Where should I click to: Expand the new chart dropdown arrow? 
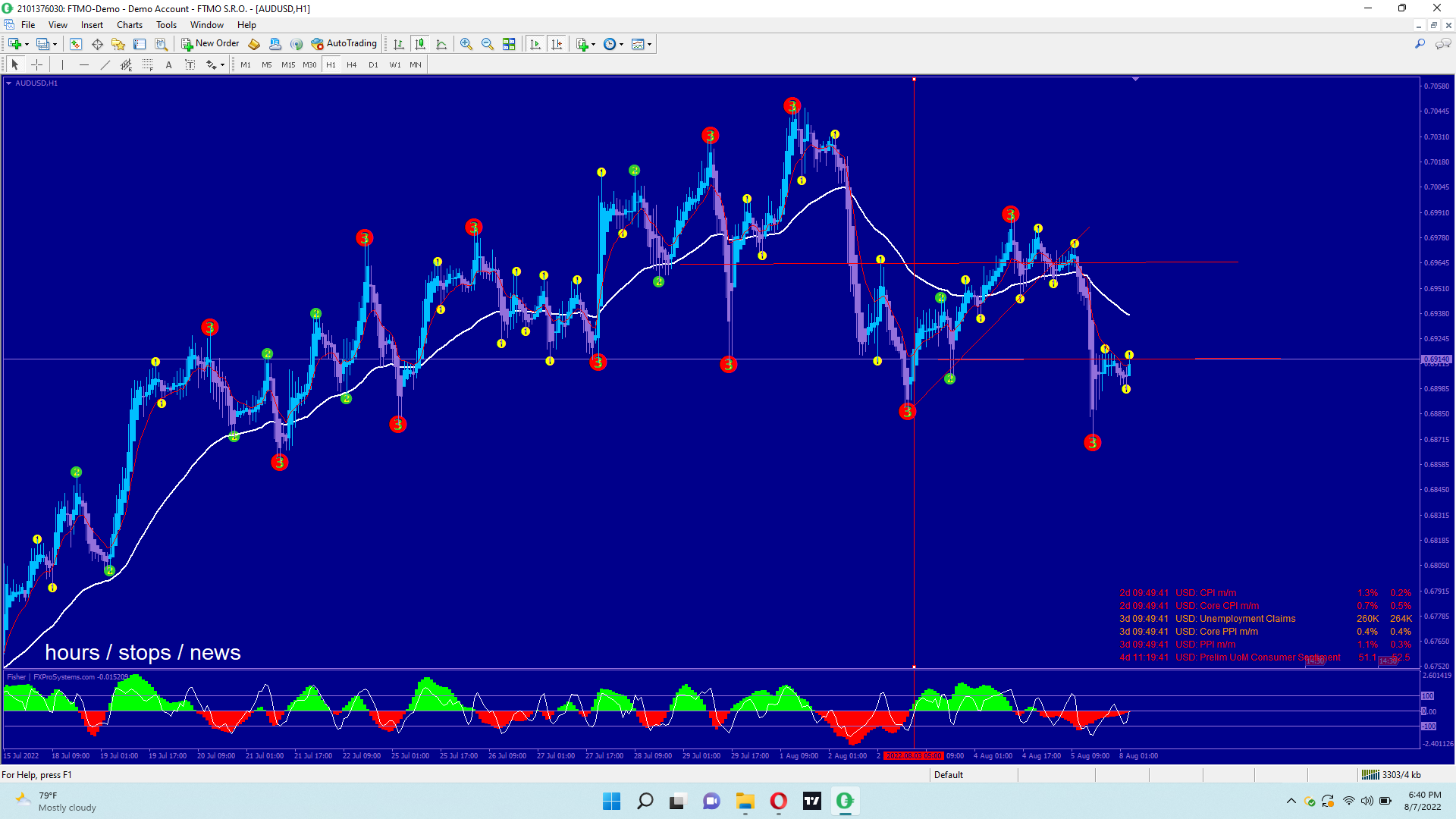pos(27,44)
